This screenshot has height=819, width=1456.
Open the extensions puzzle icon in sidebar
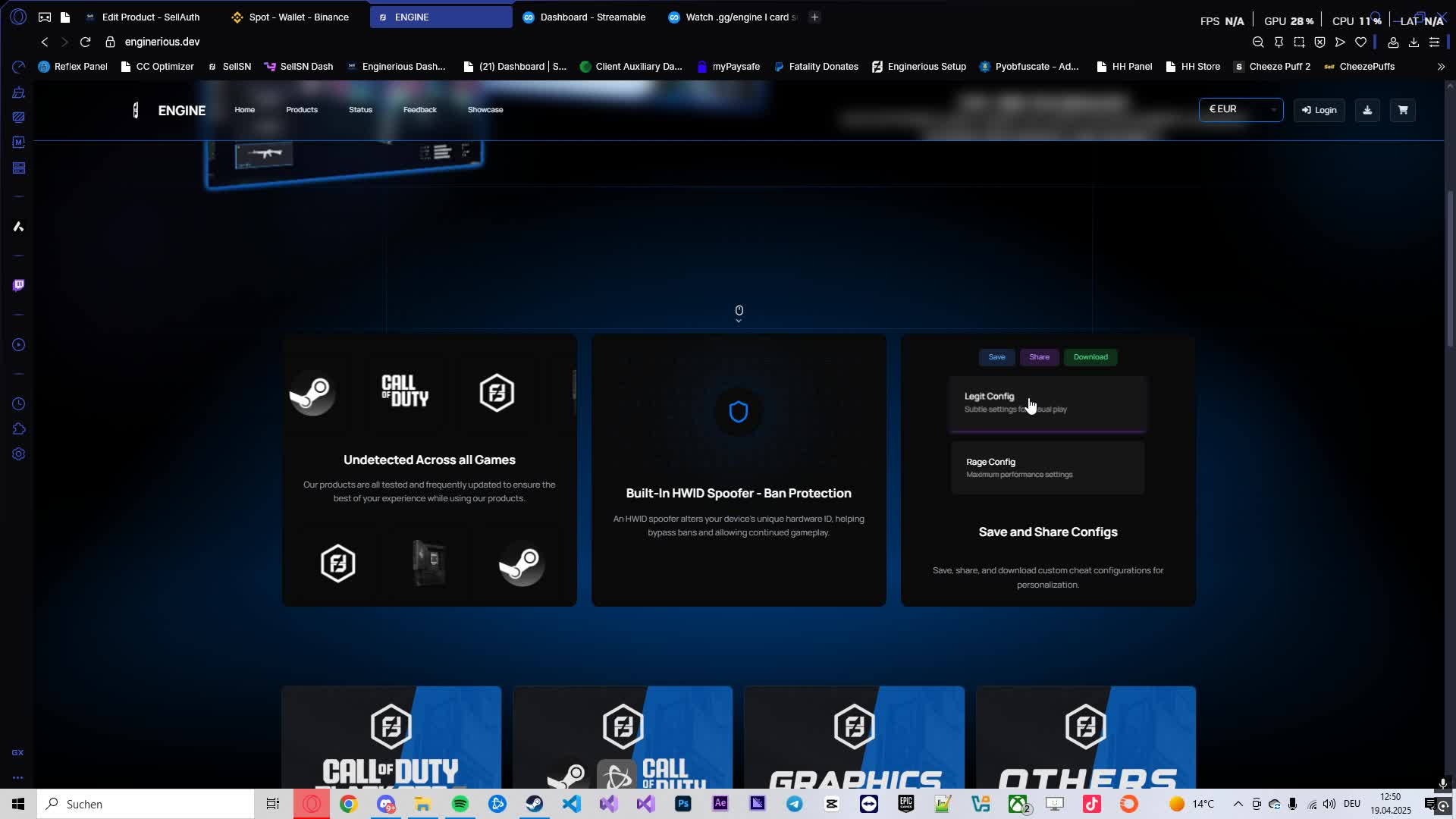coord(18,428)
